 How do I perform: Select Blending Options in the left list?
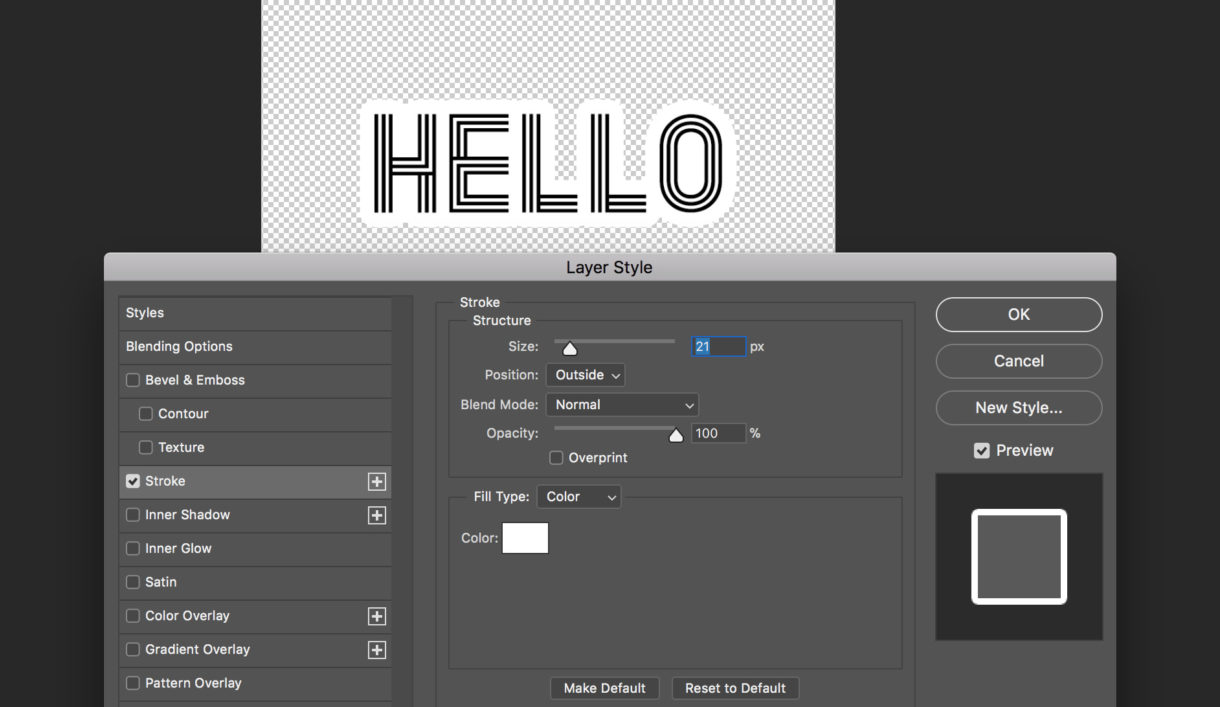179,347
